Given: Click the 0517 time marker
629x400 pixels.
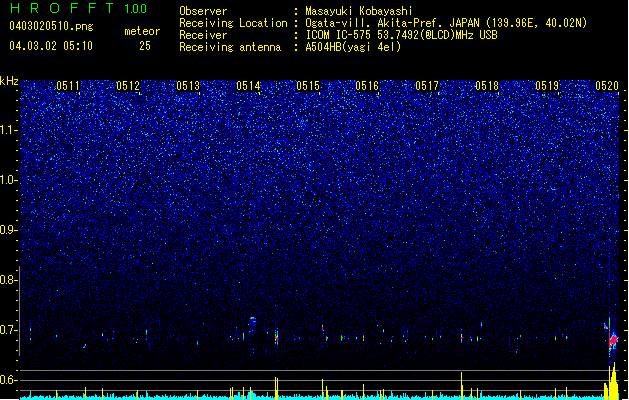Looking at the screenshot, I should 427,86.
